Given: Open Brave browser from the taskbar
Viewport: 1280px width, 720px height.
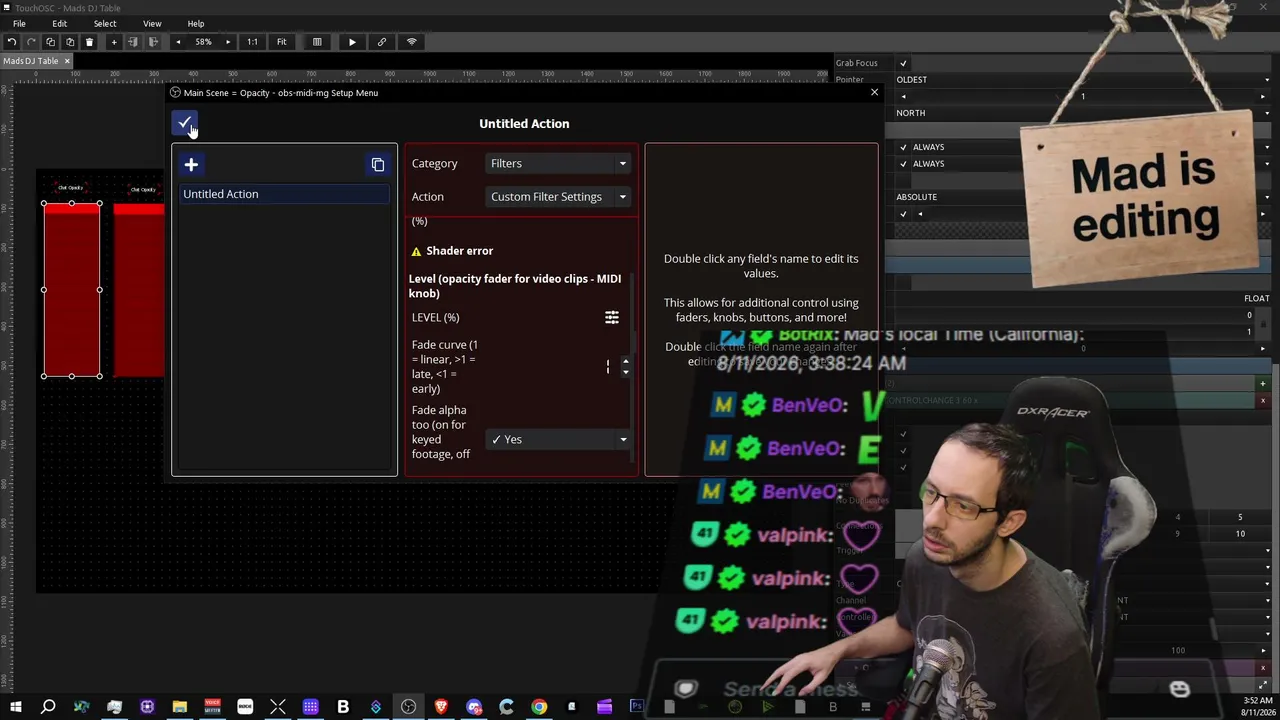Looking at the screenshot, I should [x=441, y=707].
